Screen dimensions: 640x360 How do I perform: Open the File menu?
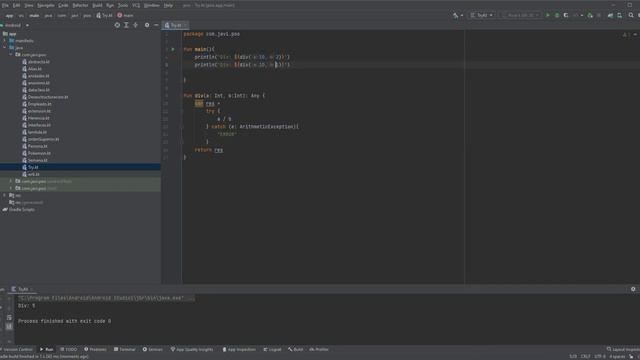coord(5,5)
